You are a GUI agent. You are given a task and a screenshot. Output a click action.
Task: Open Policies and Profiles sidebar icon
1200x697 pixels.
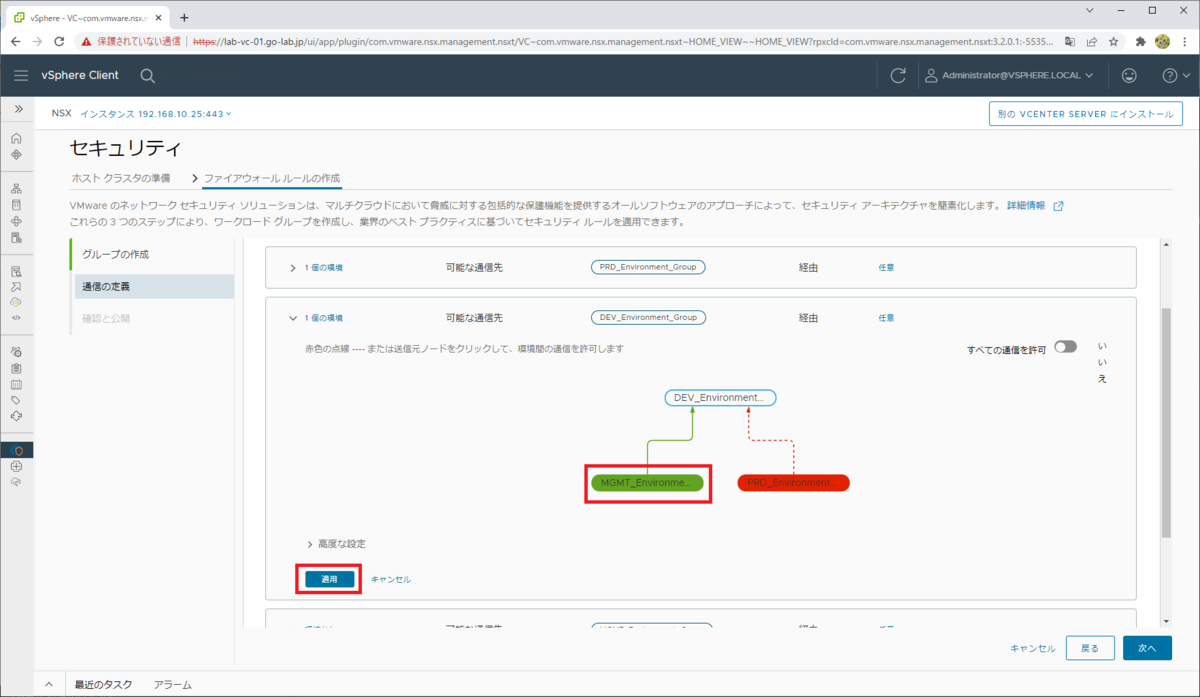pyautogui.click(x=16, y=271)
